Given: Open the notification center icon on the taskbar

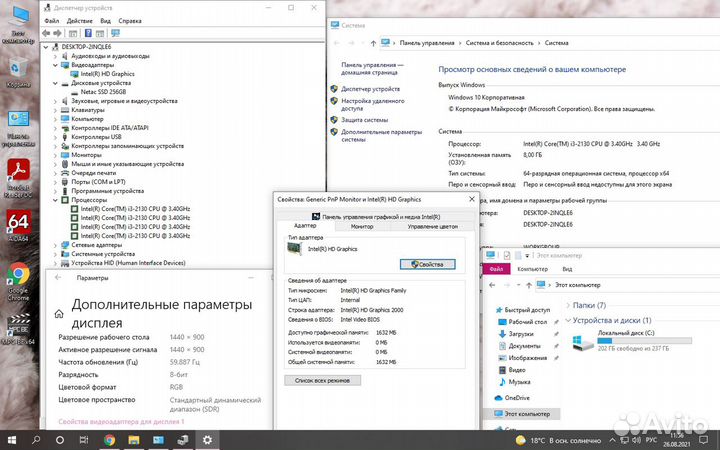Looking at the screenshot, I should (703, 440).
